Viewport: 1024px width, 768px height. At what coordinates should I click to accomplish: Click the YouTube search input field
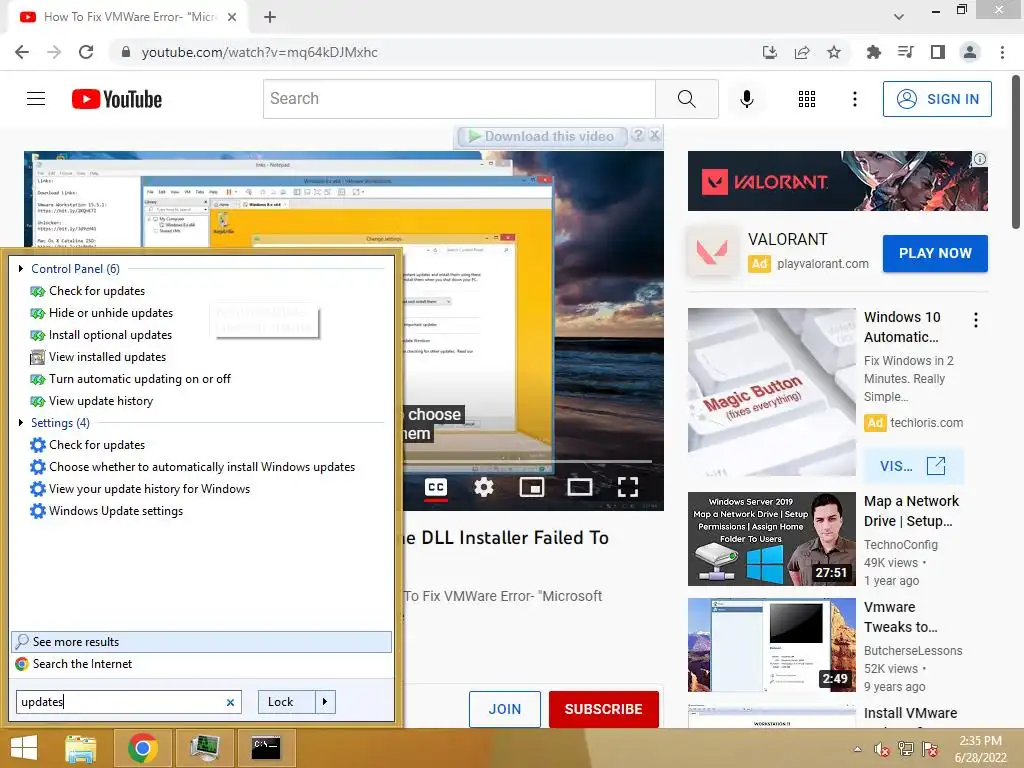coord(459,99)
